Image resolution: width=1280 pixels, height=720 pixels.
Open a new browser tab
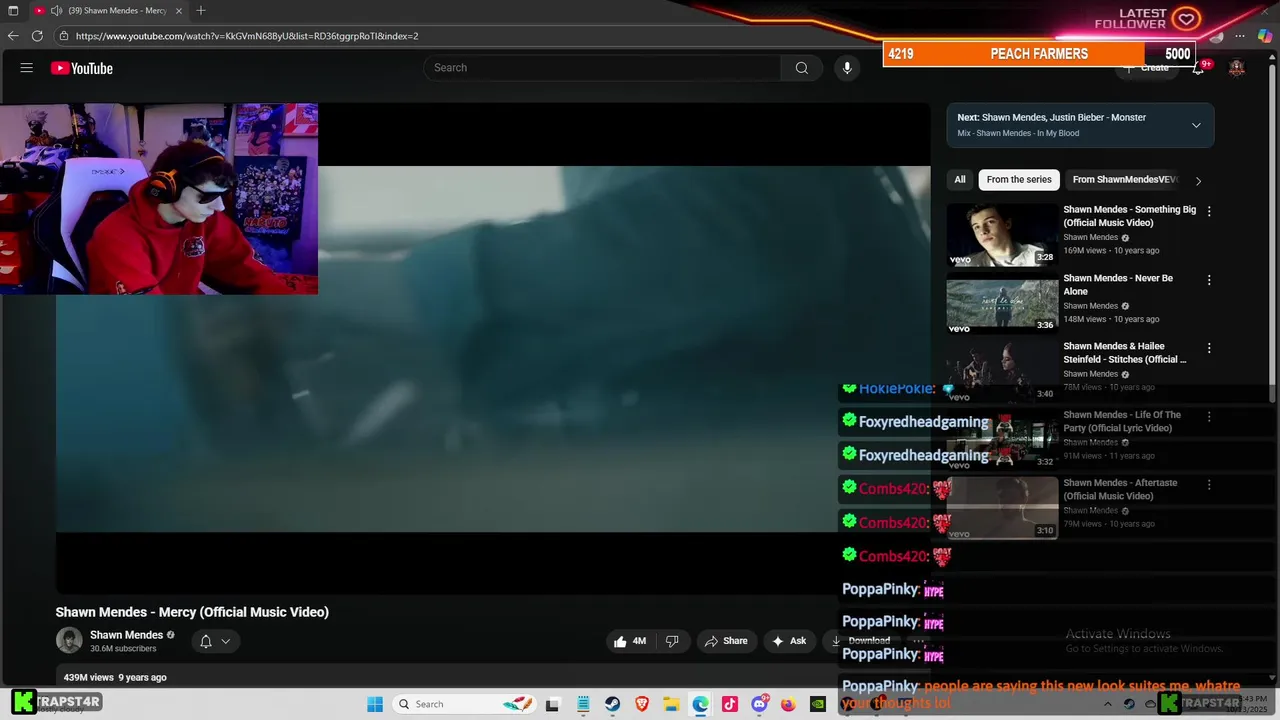[x=201, y=10]
